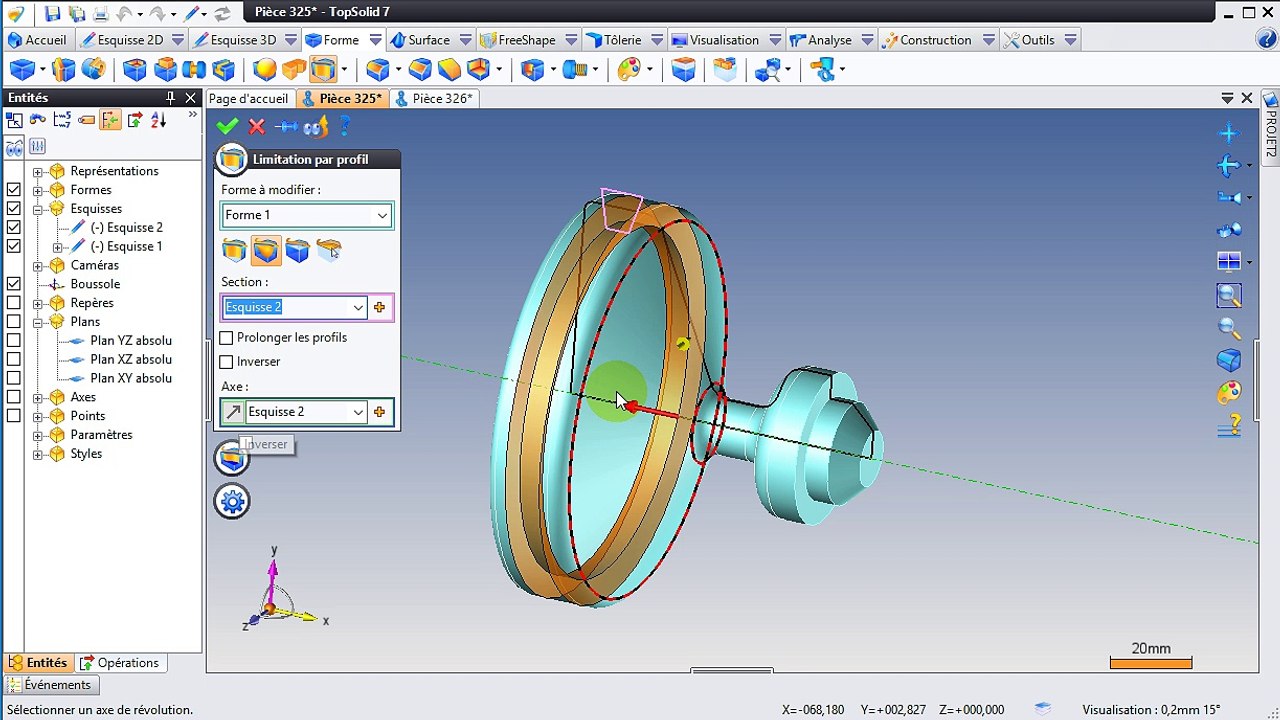This screenshot has width=1280, height=720.
Task: Open the blue question mark command help
Action: (345, 127)
